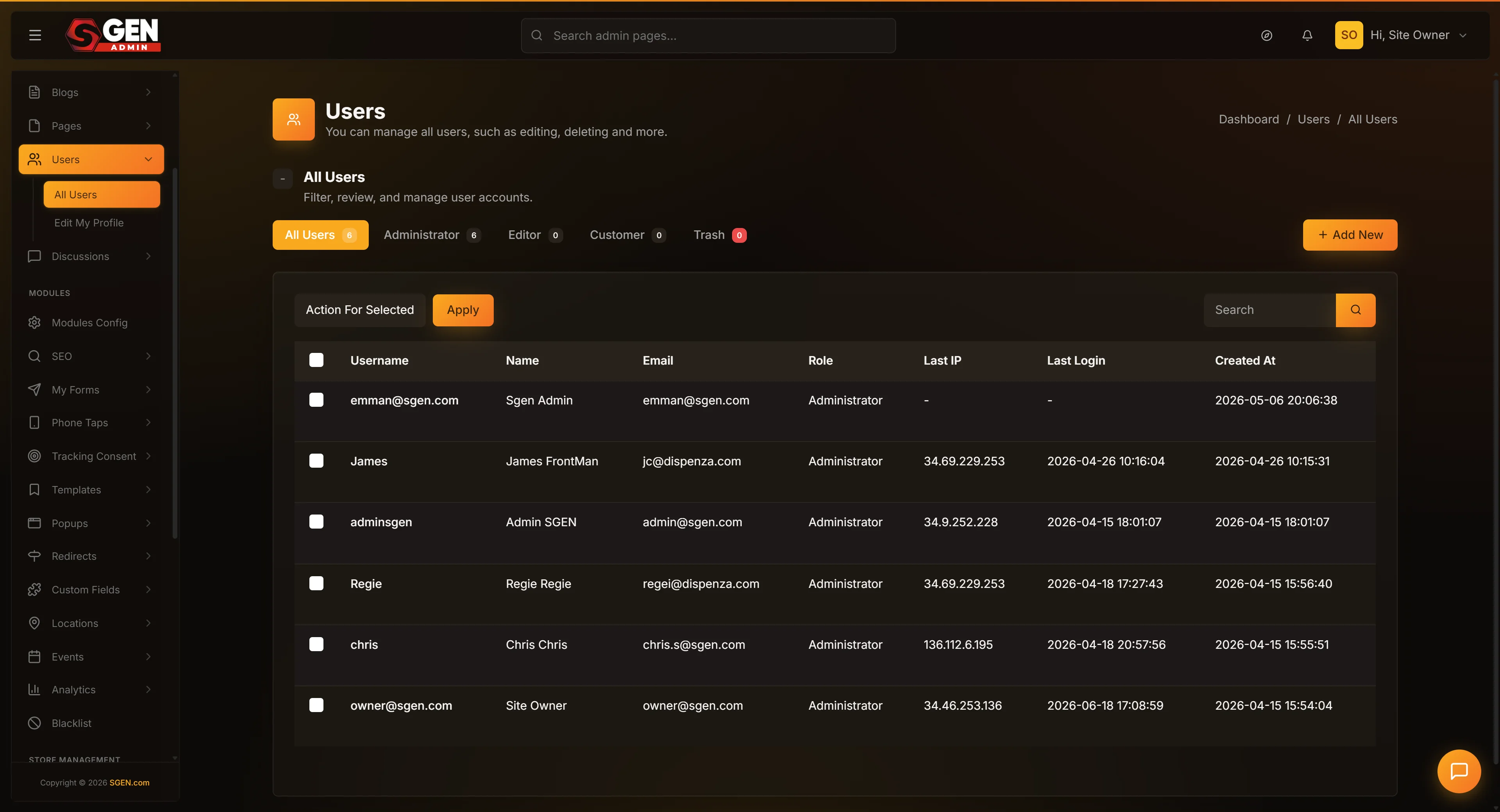Click the orange Users header icon
Viewport: 1500px width, 812px height.
[293, 119]
